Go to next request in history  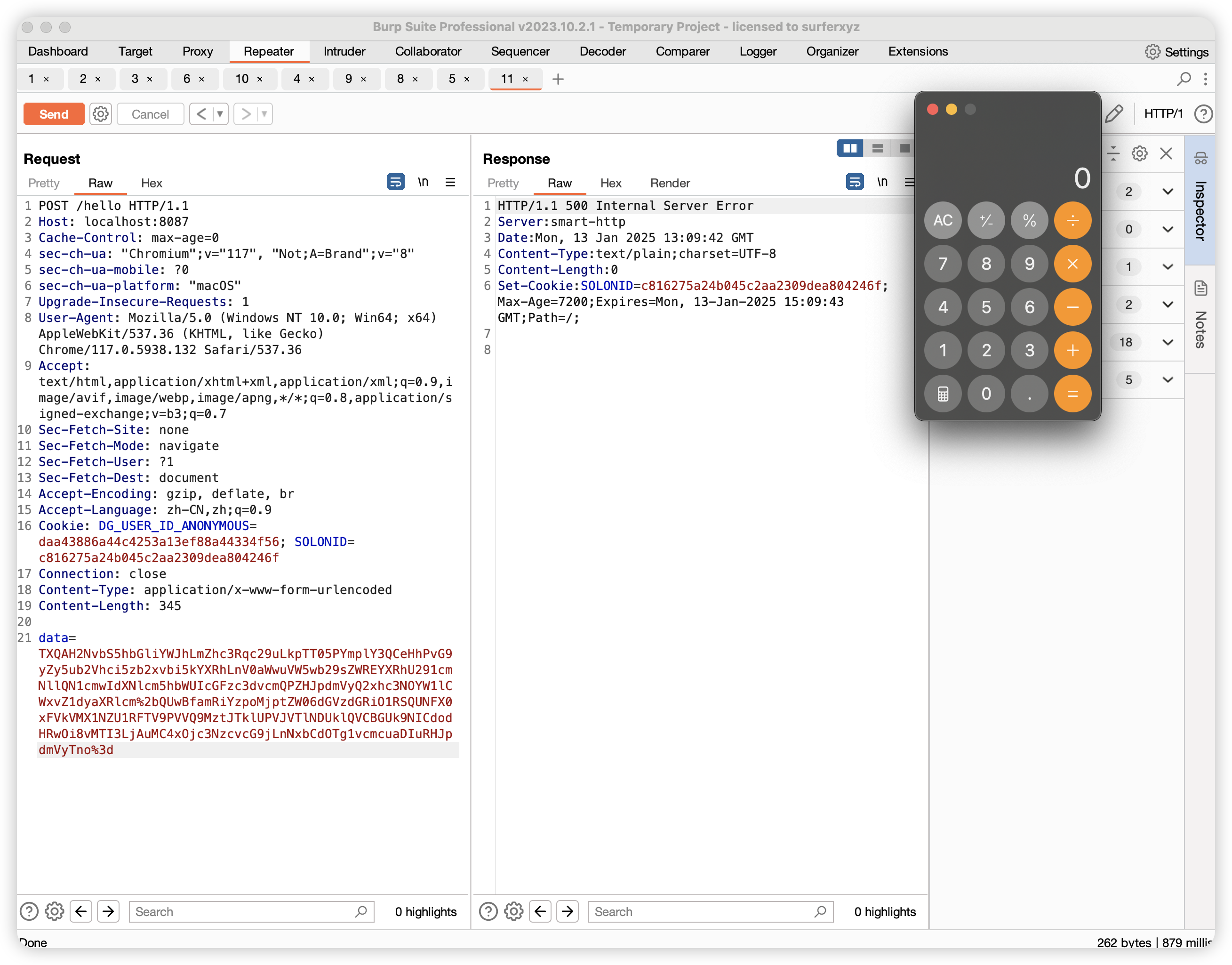pos(245,114)
